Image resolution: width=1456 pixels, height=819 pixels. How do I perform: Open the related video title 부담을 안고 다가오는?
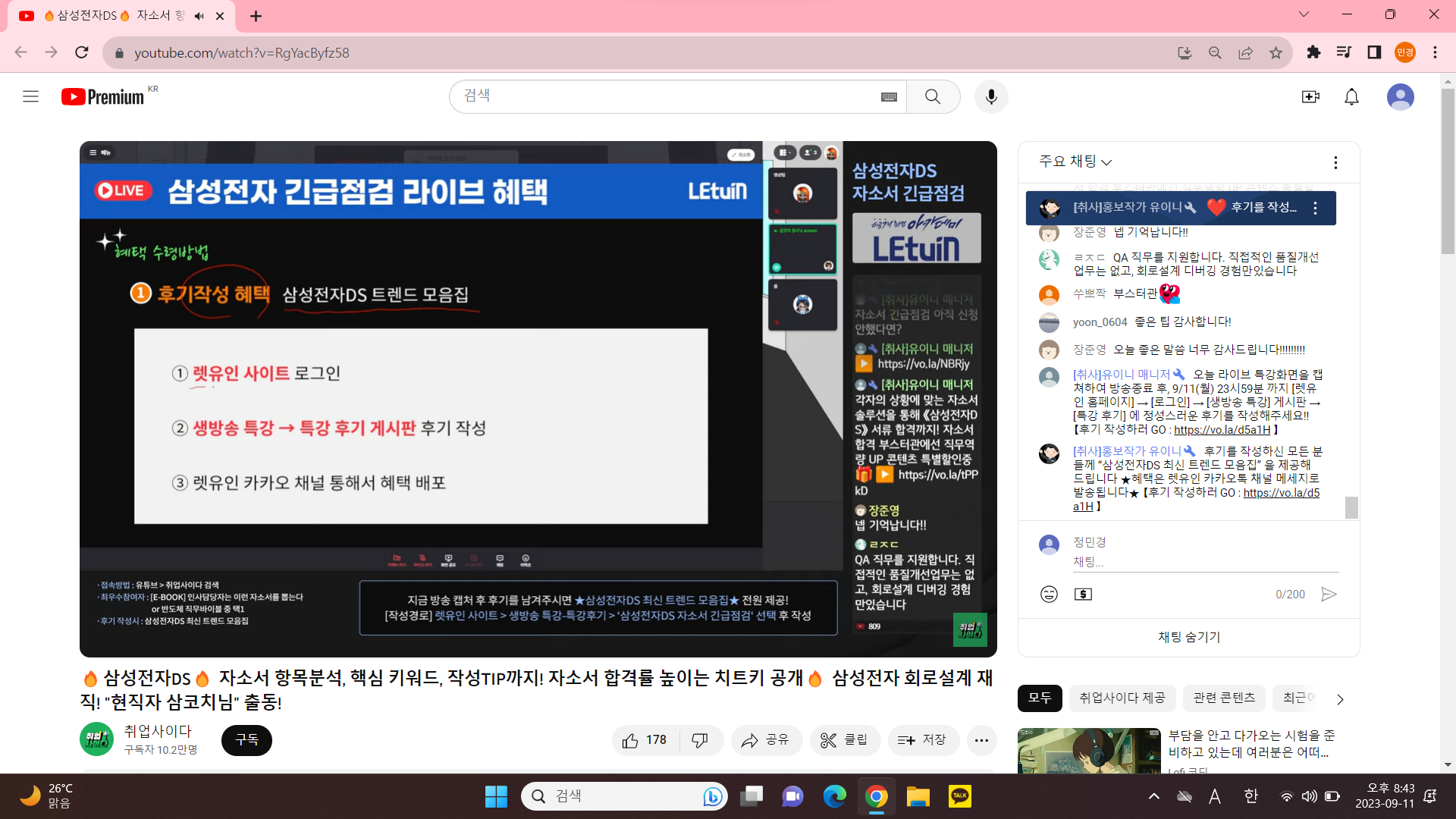pyautogui.click(x=1251, y=743)
